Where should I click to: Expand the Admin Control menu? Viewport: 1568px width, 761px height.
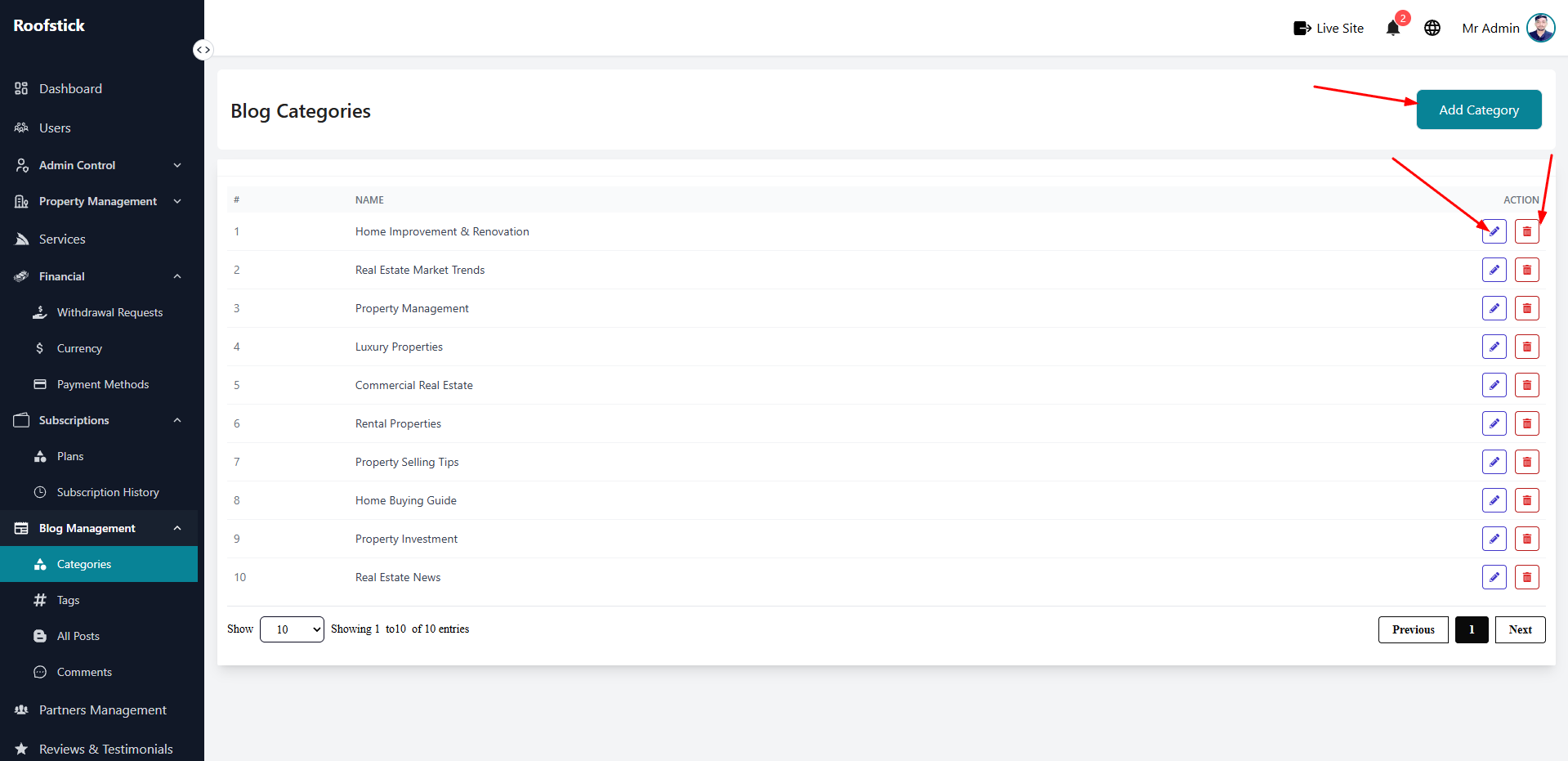click(99, 165)
